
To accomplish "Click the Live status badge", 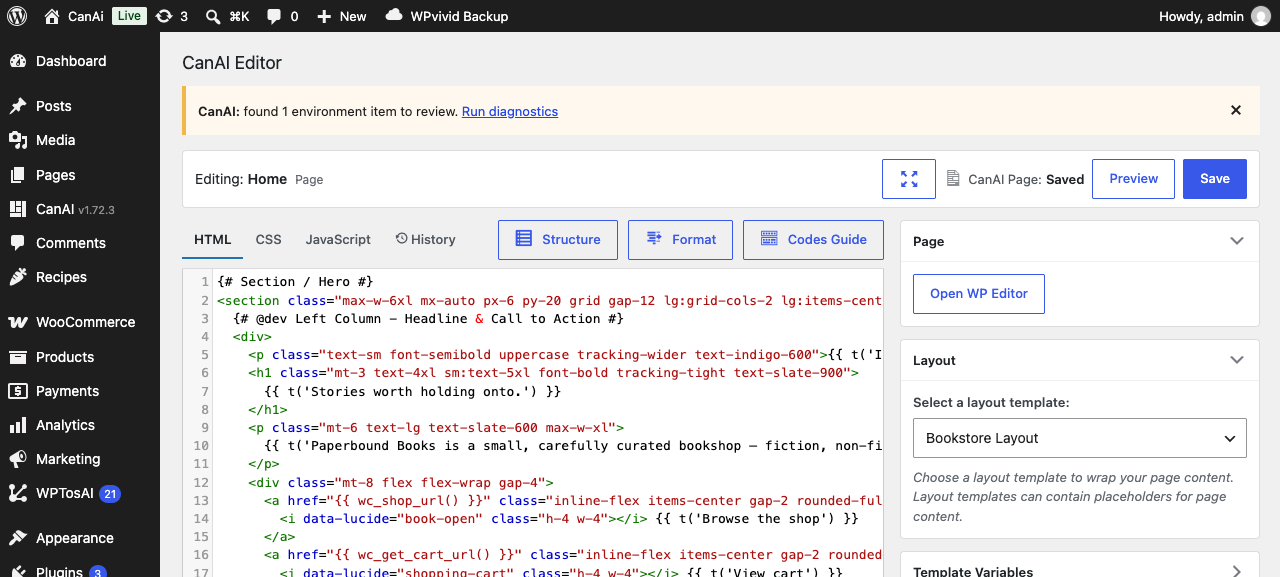I will pos(128,16).
